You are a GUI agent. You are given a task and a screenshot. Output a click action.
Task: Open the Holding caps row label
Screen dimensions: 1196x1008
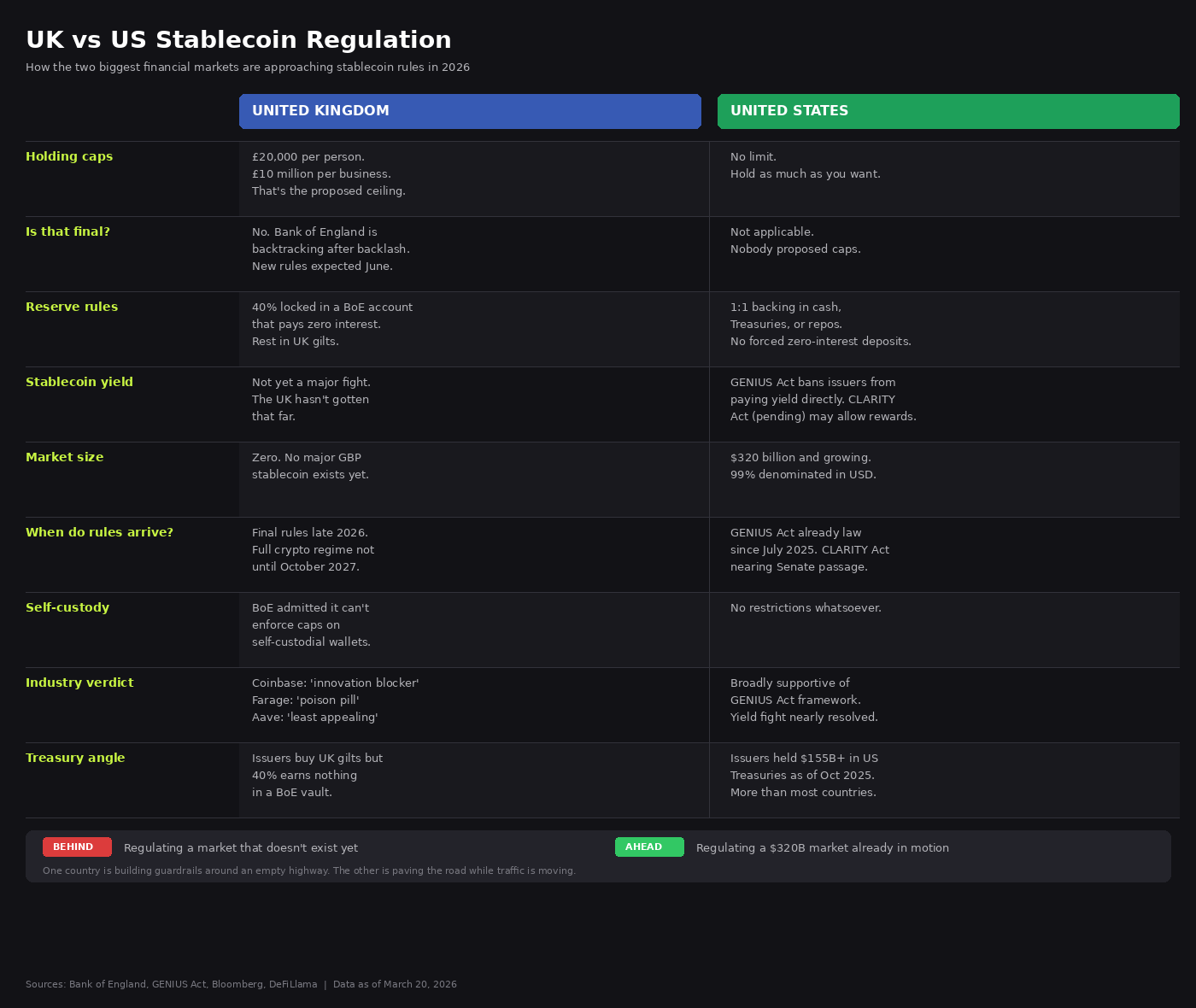[x=69, y=156]
